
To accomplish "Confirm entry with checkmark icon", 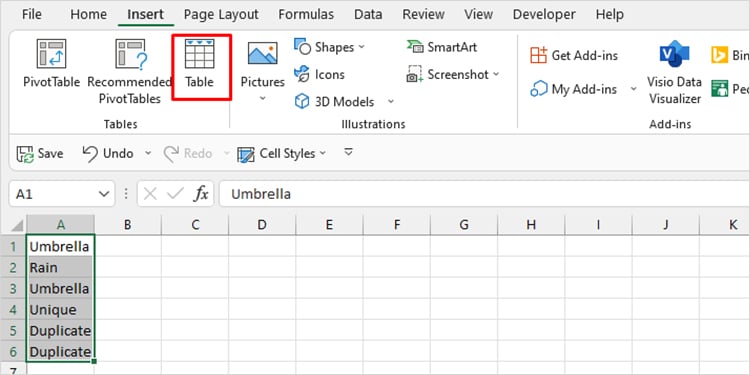I will 175,194.
